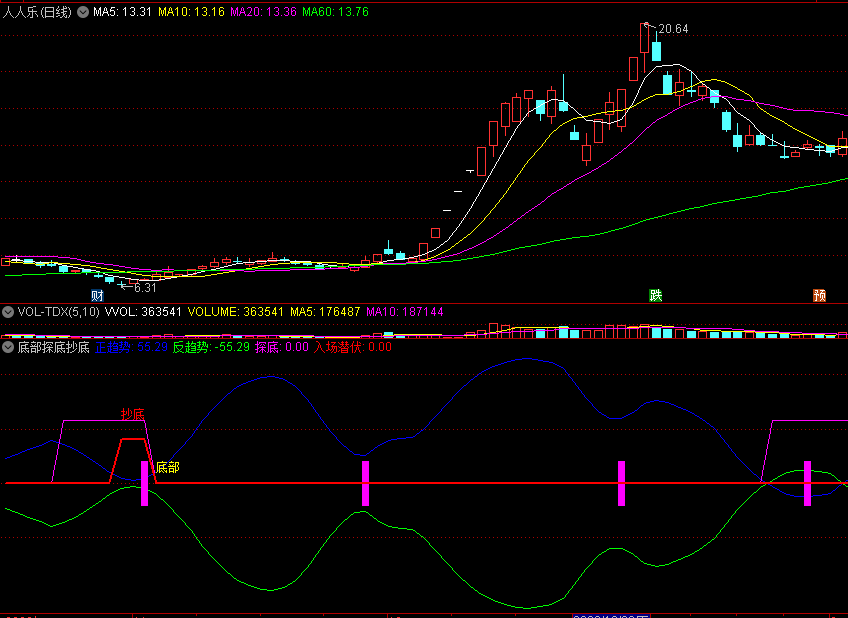Click the green 跌 marker icon
Viewport: 848px width, 618px height.
point(655,295)
